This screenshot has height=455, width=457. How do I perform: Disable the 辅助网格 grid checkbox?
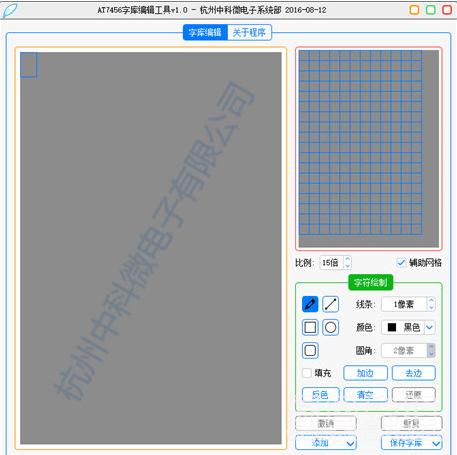[x=401, y=262]
